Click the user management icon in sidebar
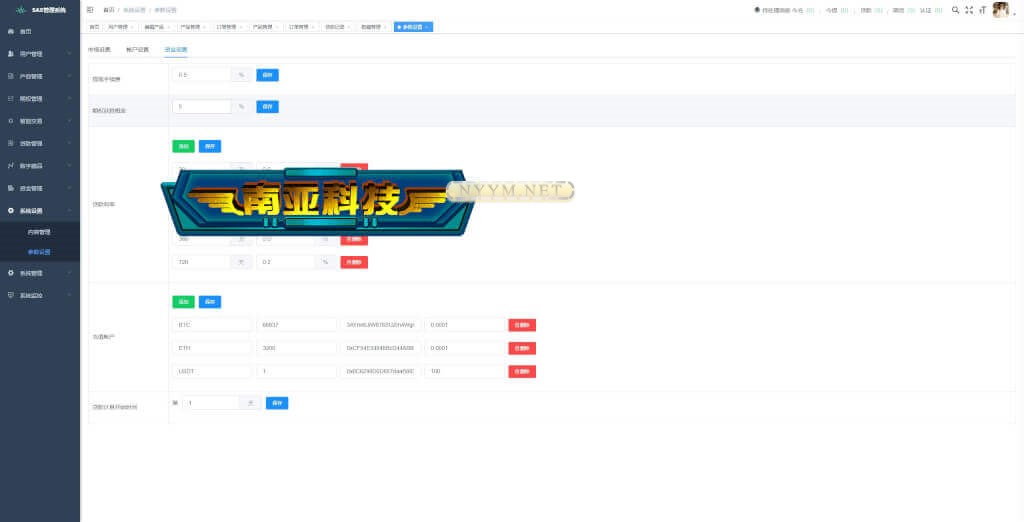This screenshot has width=1024, height=522. [x=11, y=54]
